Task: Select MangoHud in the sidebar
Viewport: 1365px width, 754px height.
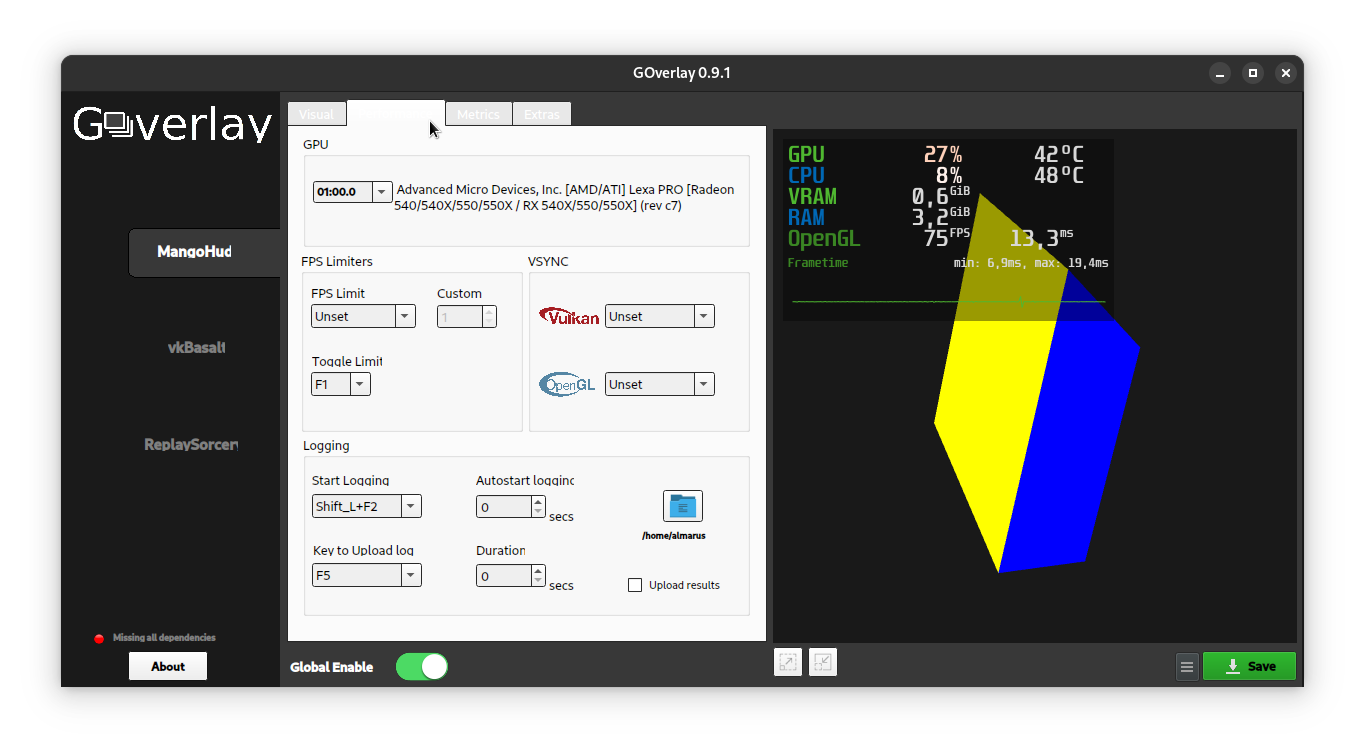Action: point(204,252)
